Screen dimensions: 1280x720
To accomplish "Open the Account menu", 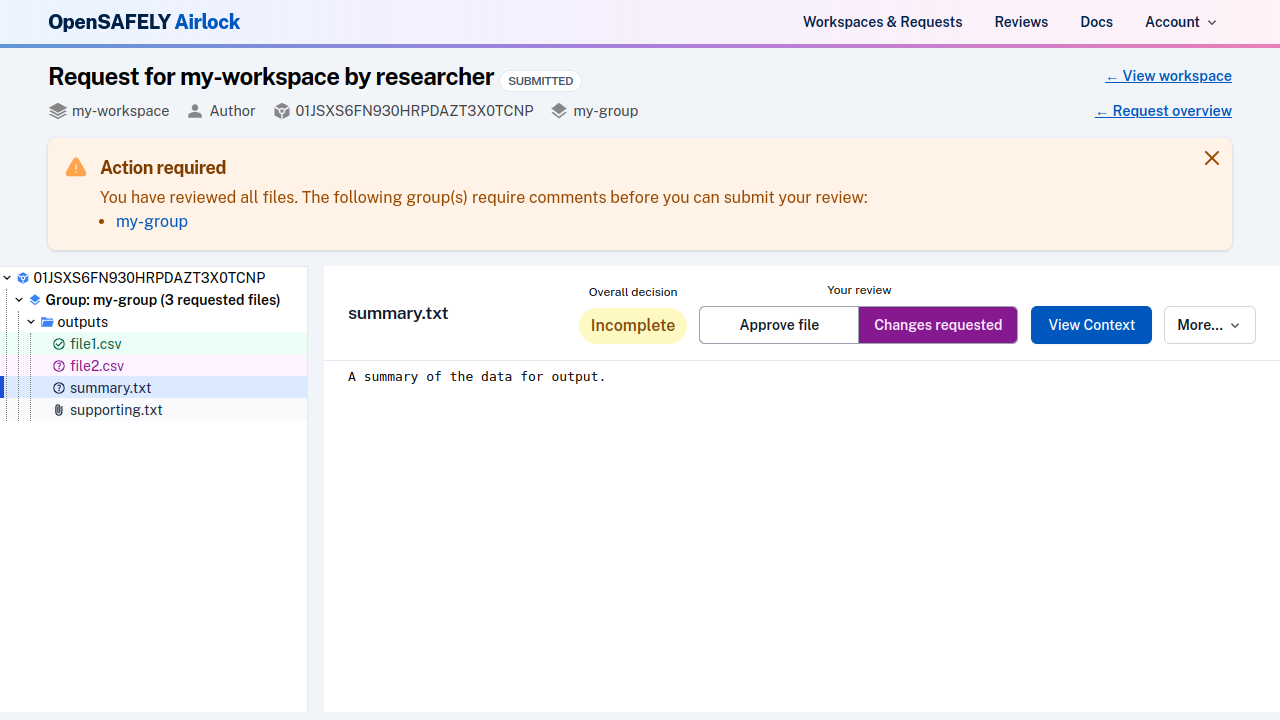I will 1179,22.
